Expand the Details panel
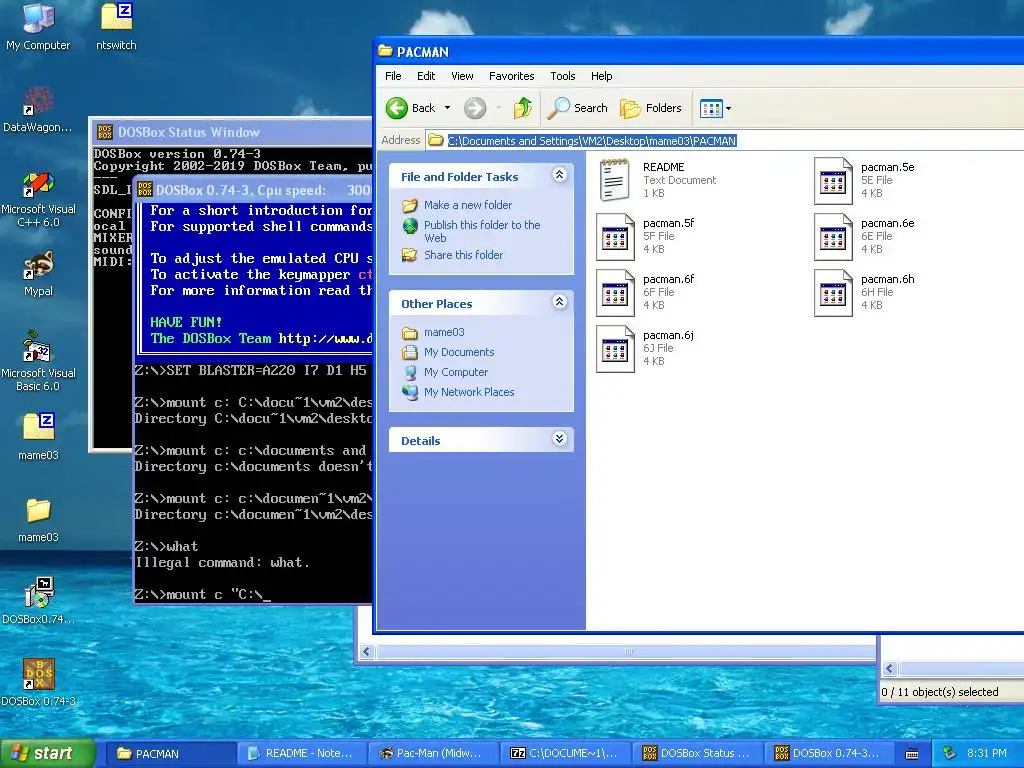The height and width of the screenshot is (768, 1024). 560,439
